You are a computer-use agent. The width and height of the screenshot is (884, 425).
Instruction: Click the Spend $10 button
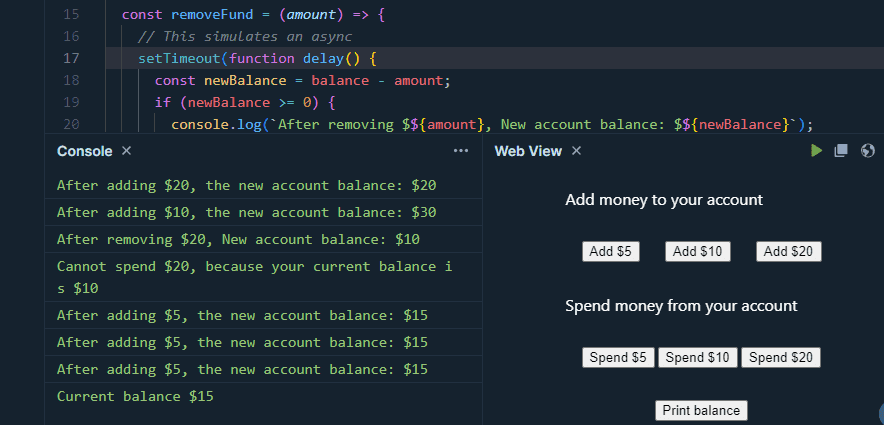pyautogui.click(x=698, y=357)
